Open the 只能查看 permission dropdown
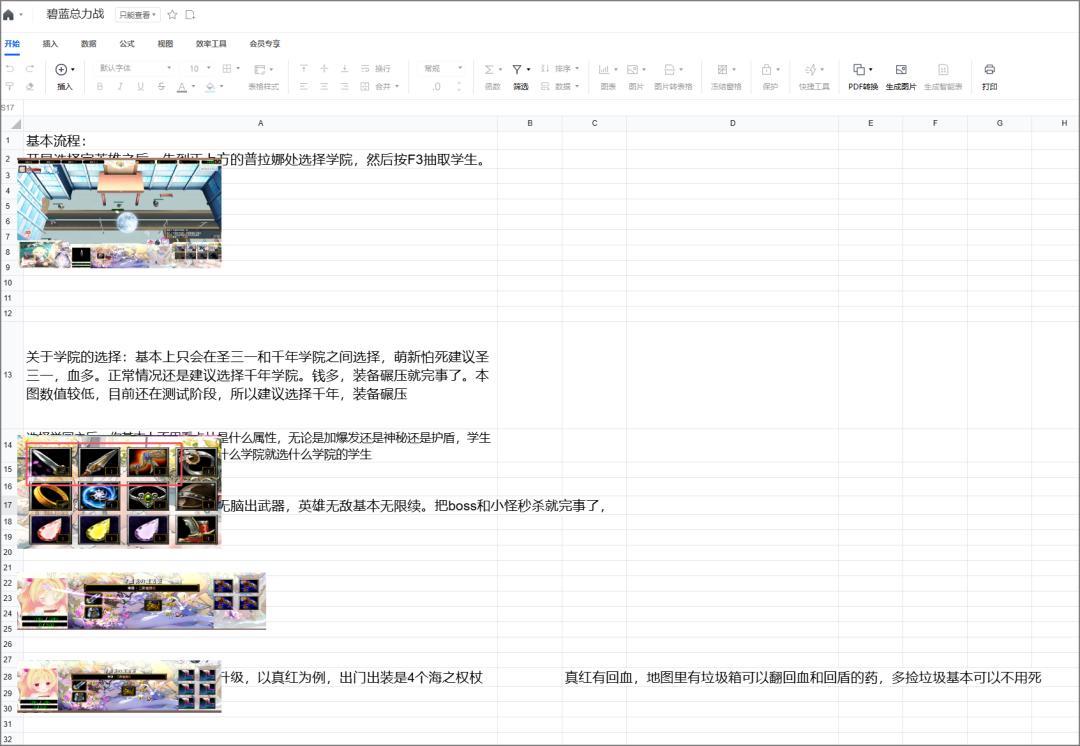Screen dimensions: 1080x746 pos(137,15)
